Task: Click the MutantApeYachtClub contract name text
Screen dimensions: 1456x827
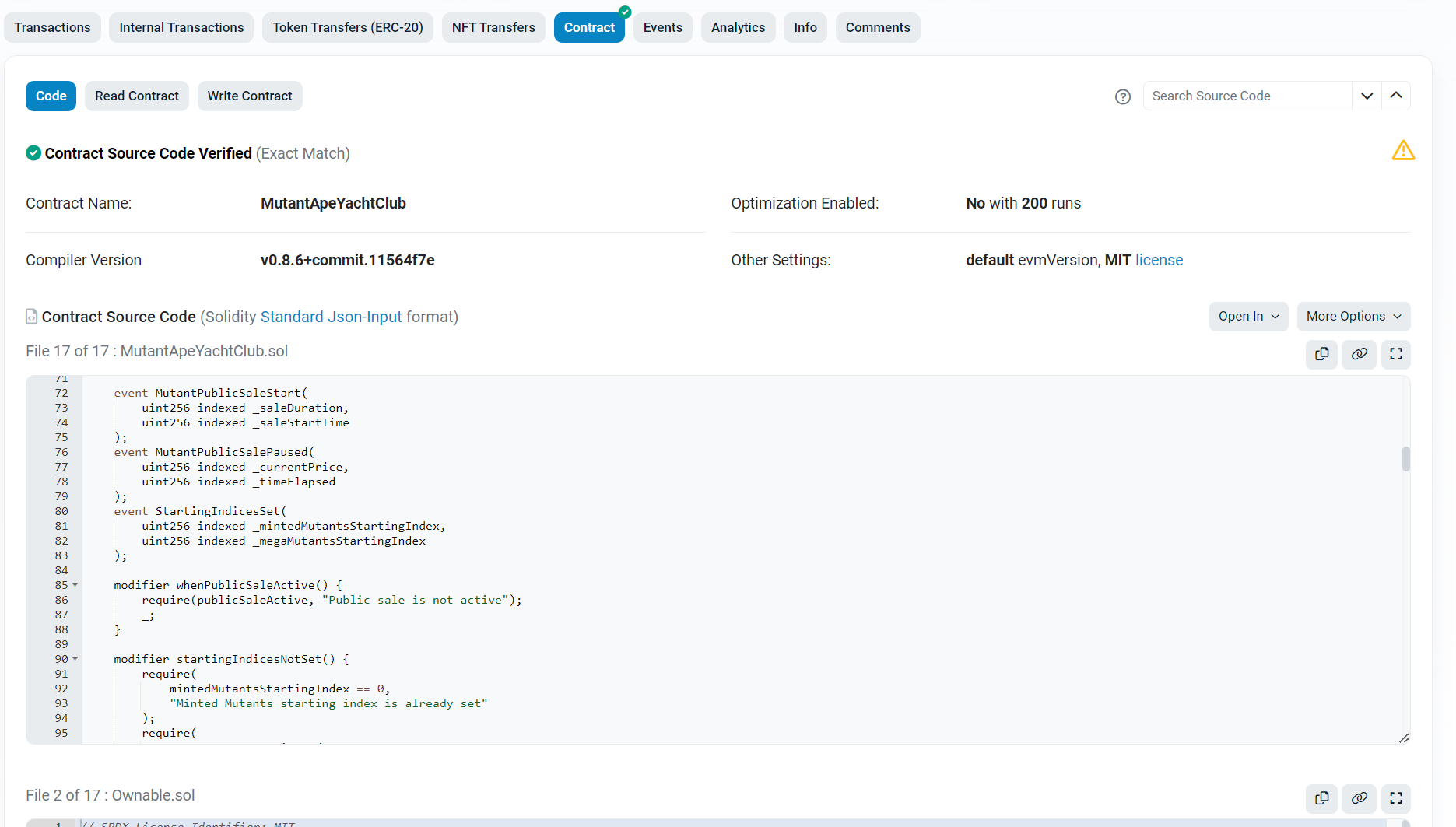Action: point(333,203)
